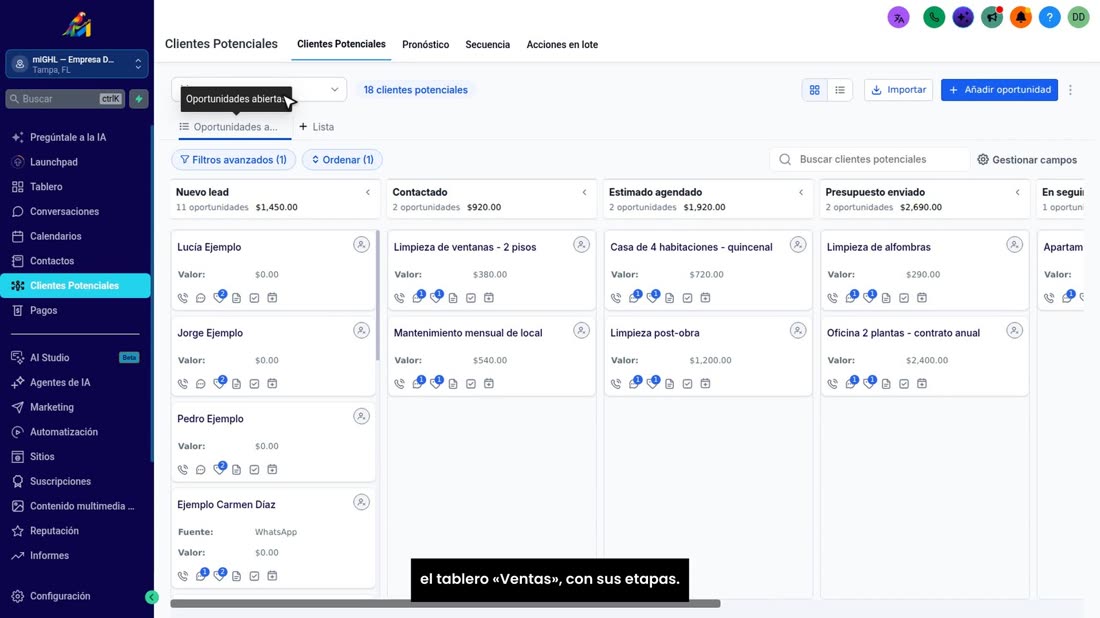Click Añadir oportunidad button
Screen dimensions: 1100x618
pyautogui.click(x=999, y=90)
